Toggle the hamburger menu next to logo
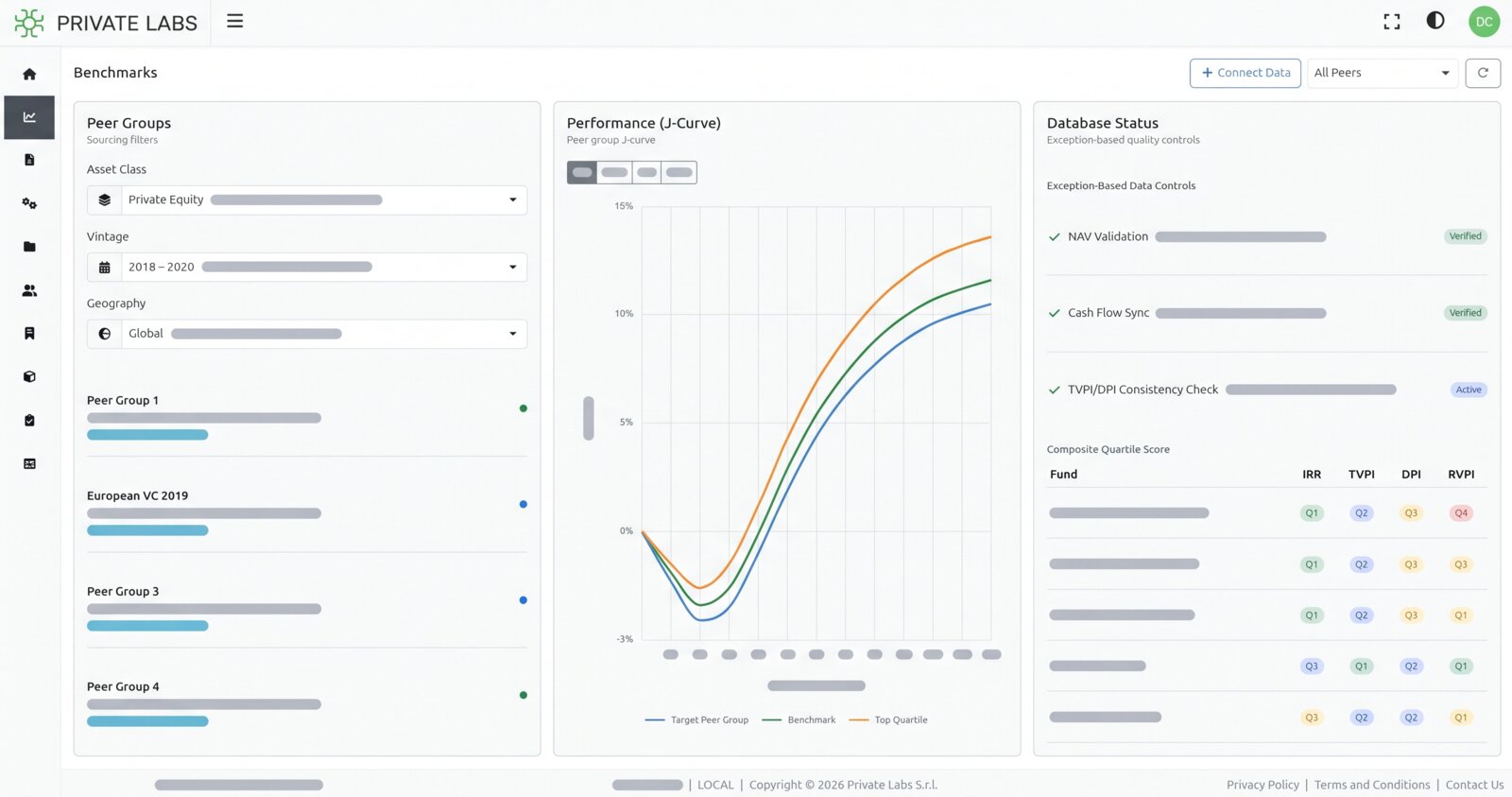 click(x=235, y=21)
